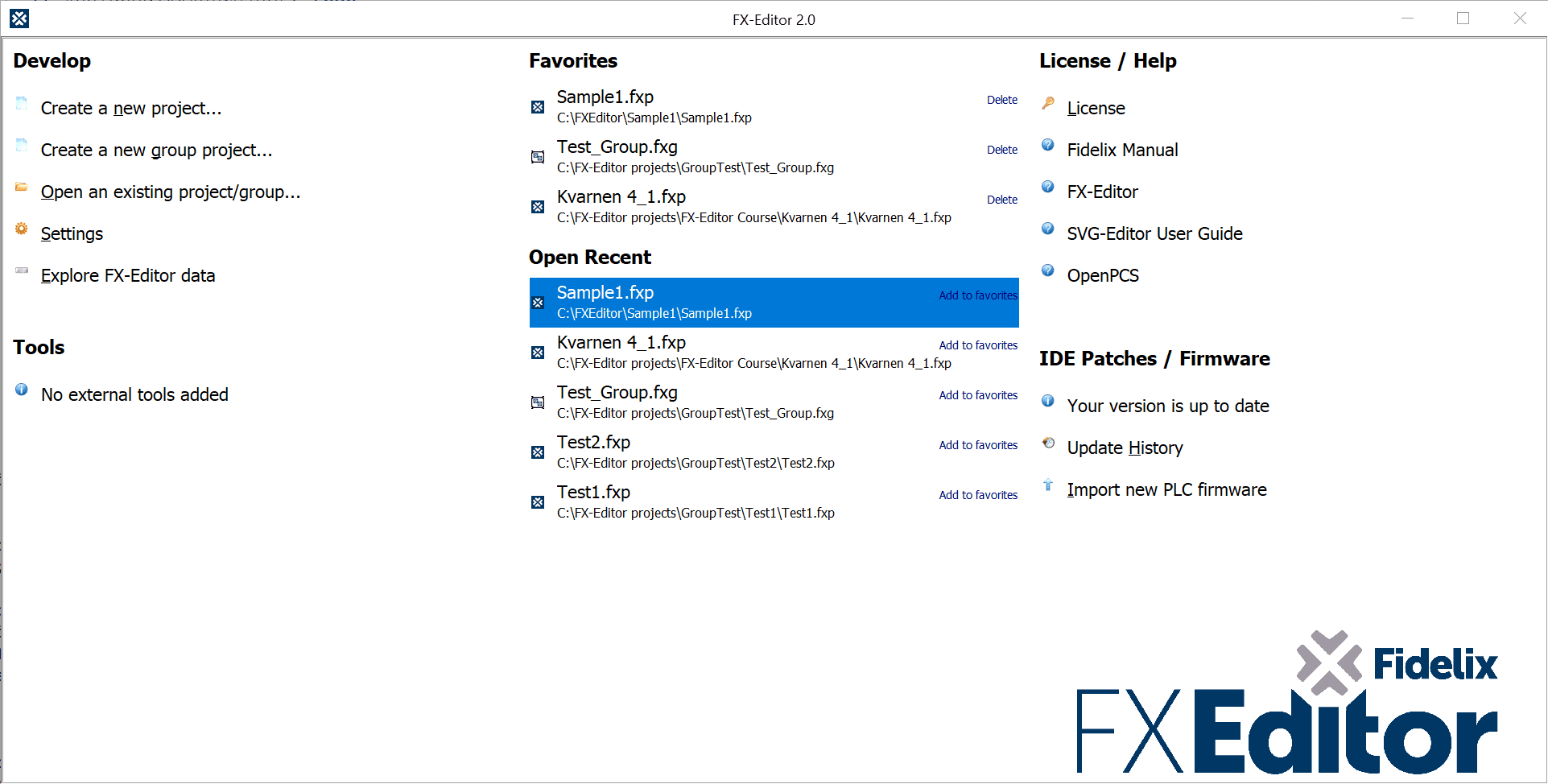Viewport: 1548px width, 784px height.
Task: Open the License link
Action: point(1096,109)
